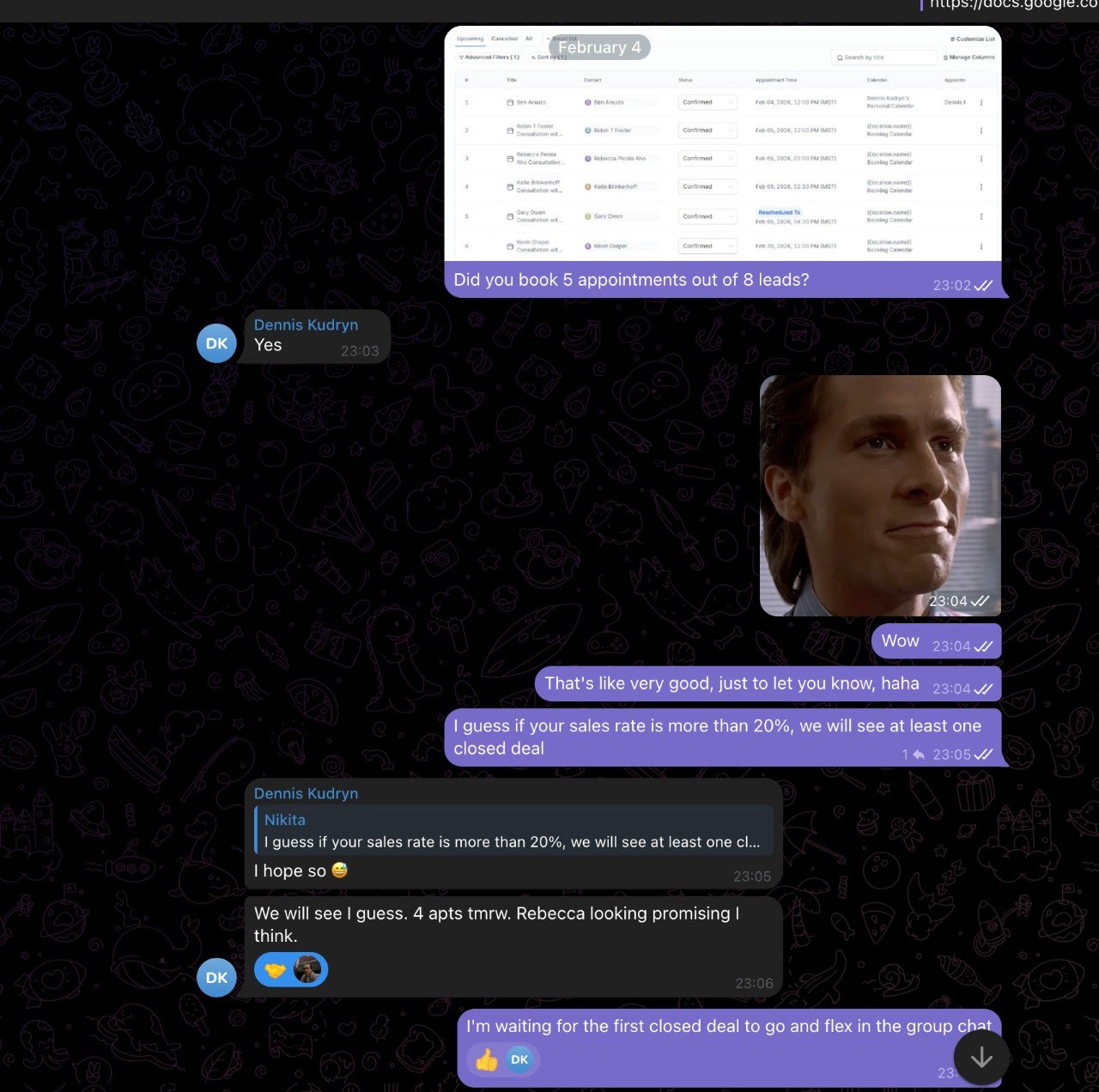Click the 23:03 timestamp on "Yes"
Image resolution: width=1099 pixels, height=1092 pixels.
pos(360,351)
